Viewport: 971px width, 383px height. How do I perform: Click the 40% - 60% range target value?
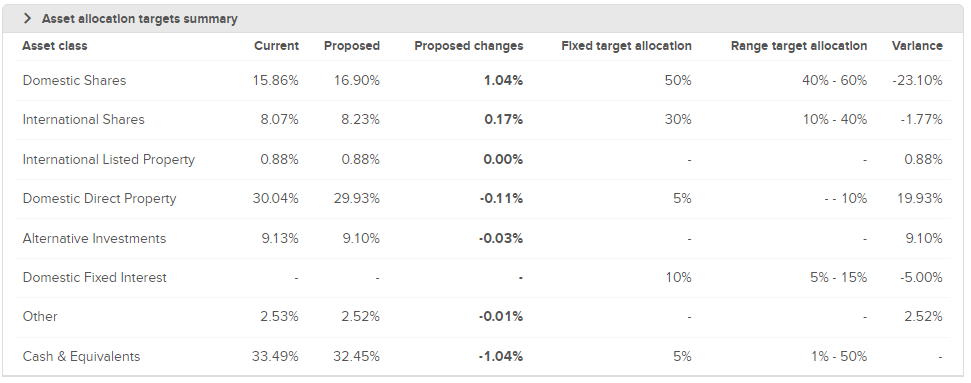click(x=835, y=81)
